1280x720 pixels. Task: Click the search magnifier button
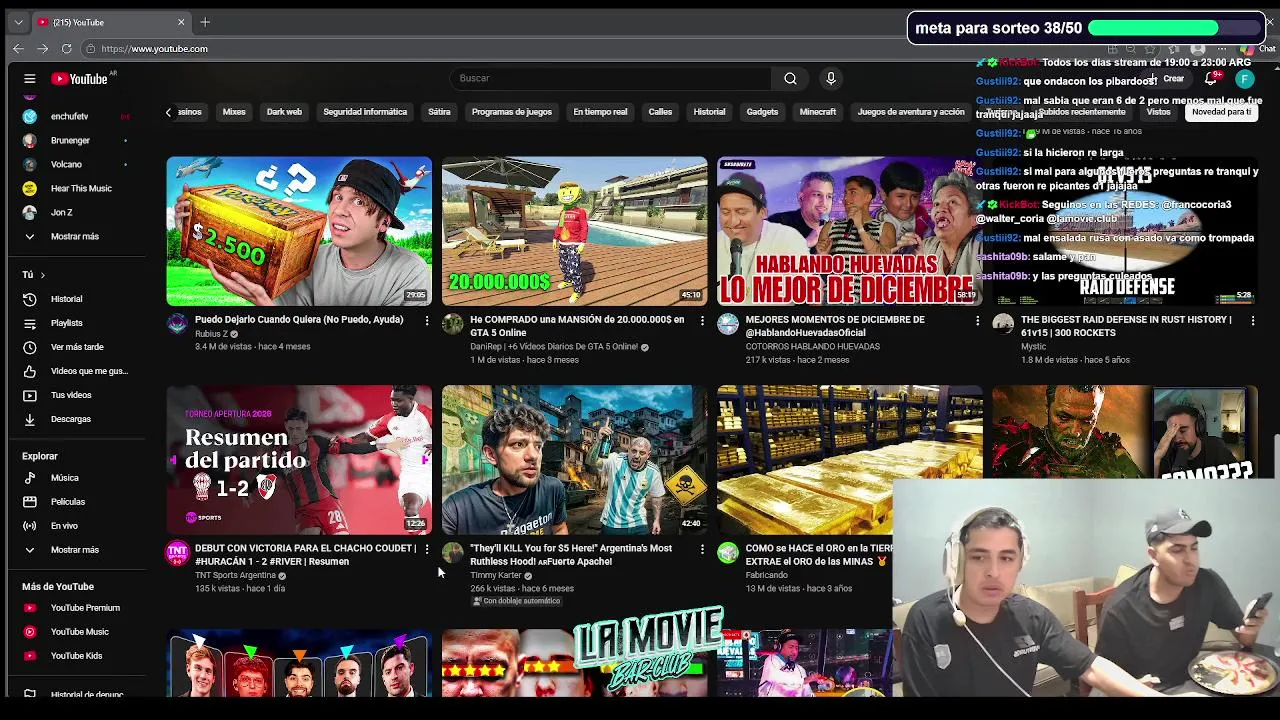click(x=790, y=78)
